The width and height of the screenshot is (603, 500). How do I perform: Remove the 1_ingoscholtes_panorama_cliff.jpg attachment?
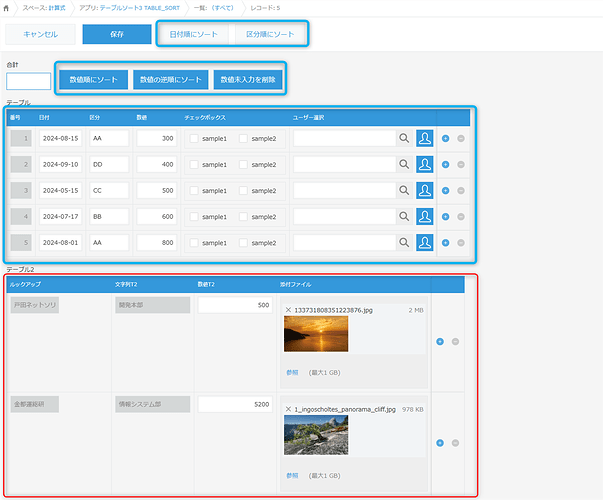tap(288, 410)
